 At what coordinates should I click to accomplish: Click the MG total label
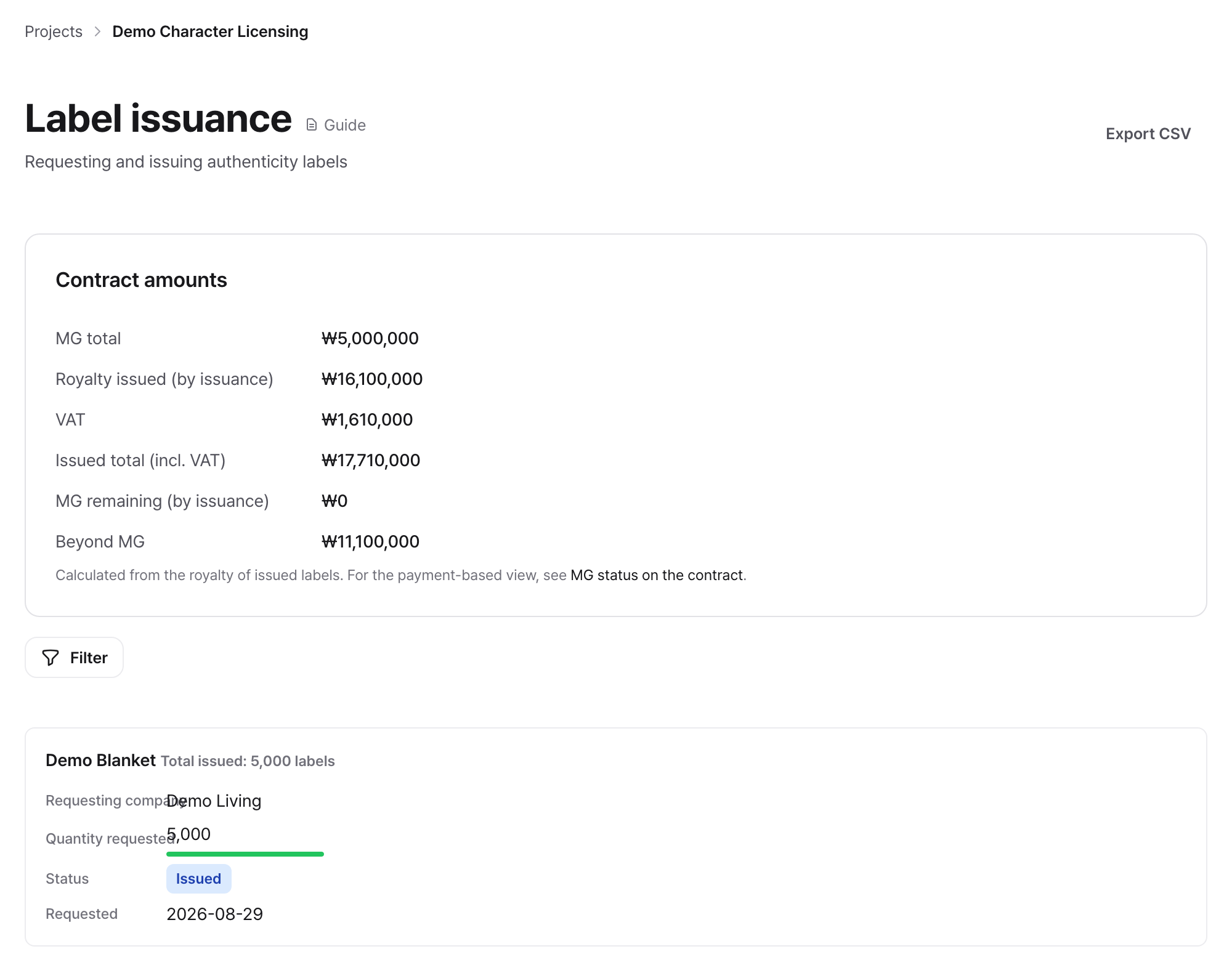(x=88, y=339)
